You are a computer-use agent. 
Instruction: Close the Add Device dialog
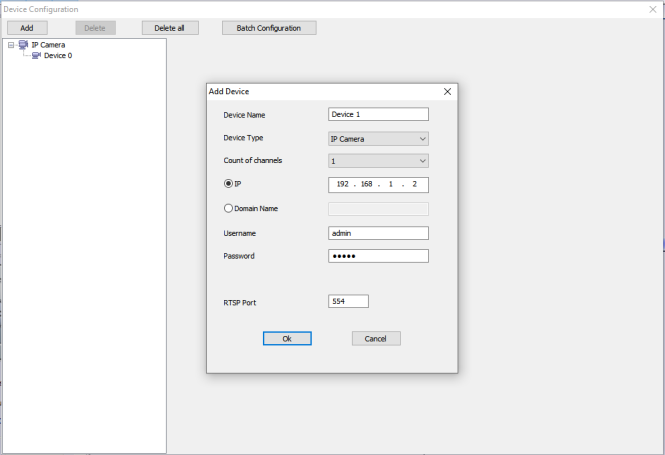(447, 91)
